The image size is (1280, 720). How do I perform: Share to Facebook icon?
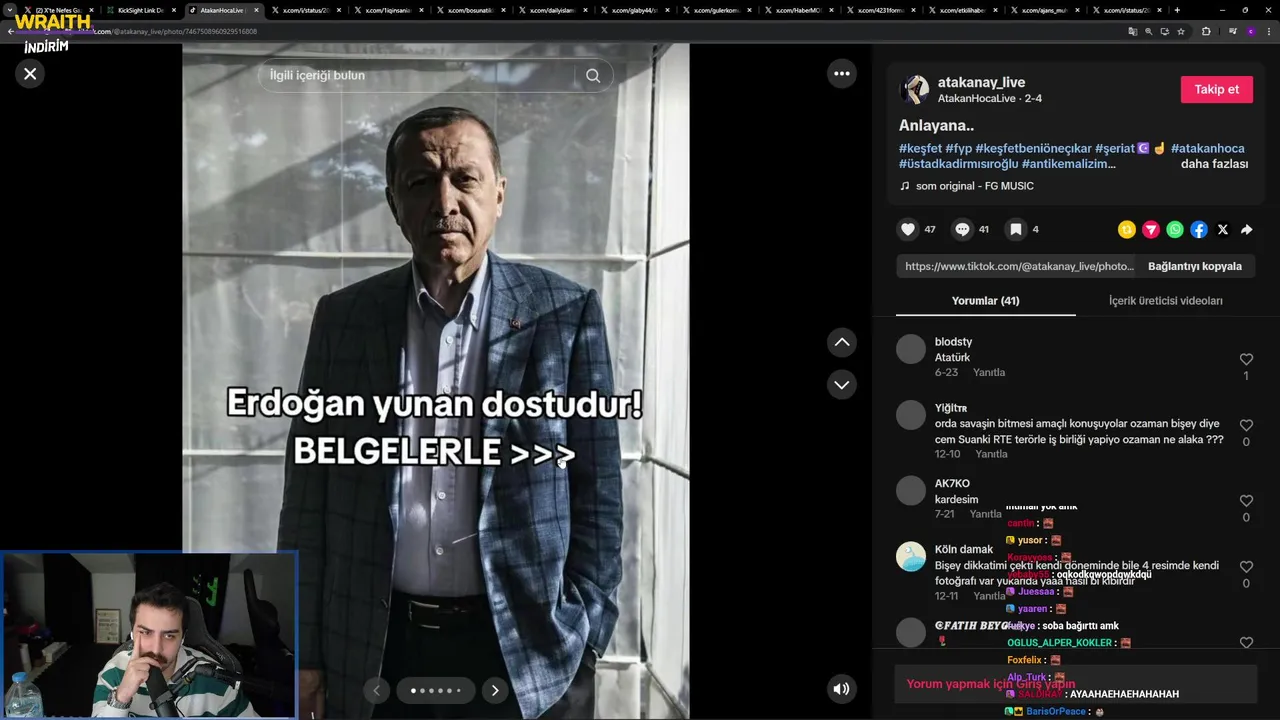click(1199, 230)
